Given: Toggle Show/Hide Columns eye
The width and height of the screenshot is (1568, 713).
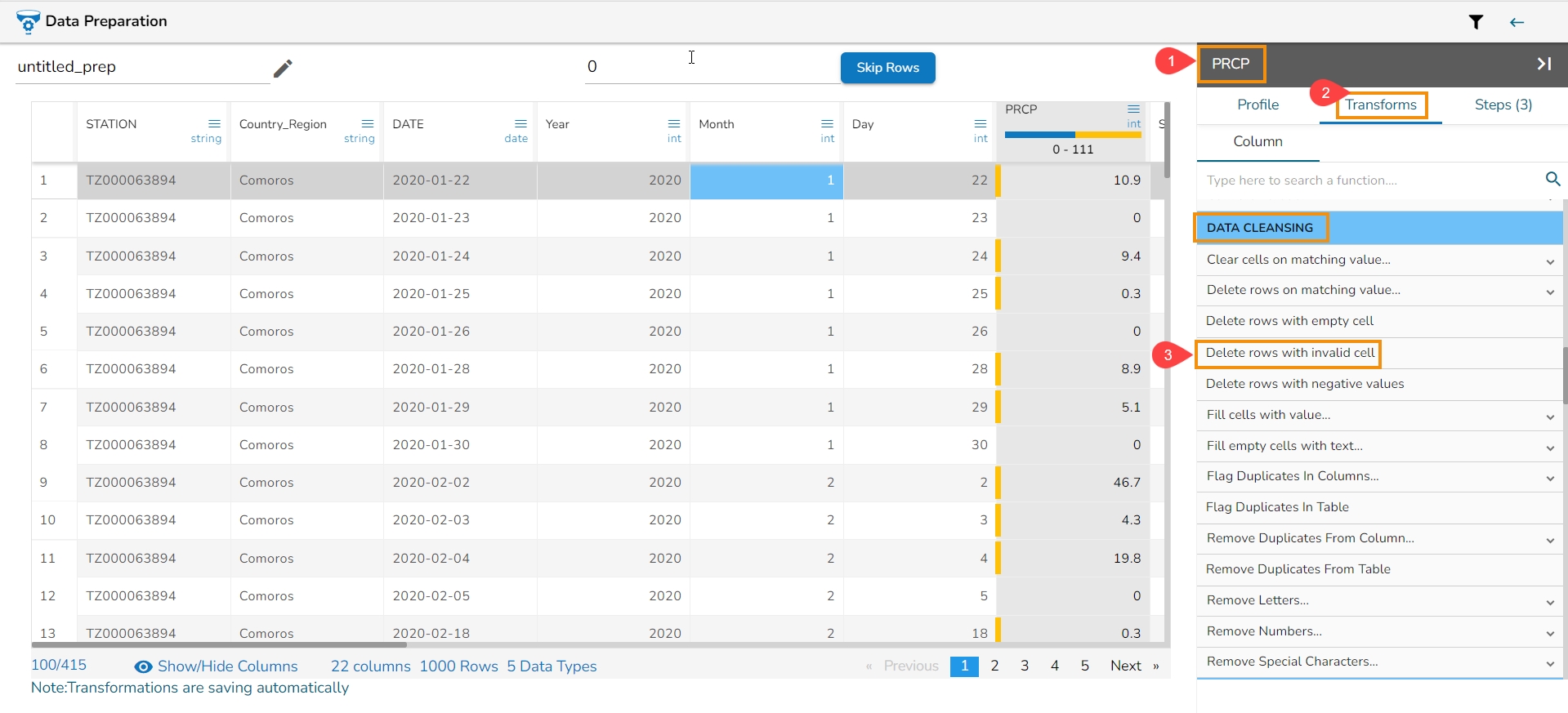Looking at the screenshot, I should tap(143, 666).
